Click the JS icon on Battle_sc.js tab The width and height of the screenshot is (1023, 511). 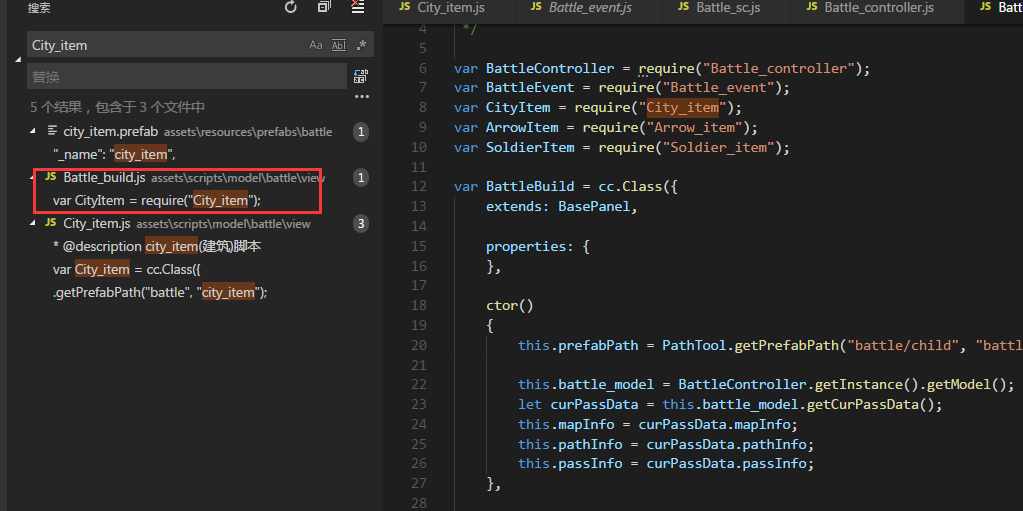tap(684, 7)
